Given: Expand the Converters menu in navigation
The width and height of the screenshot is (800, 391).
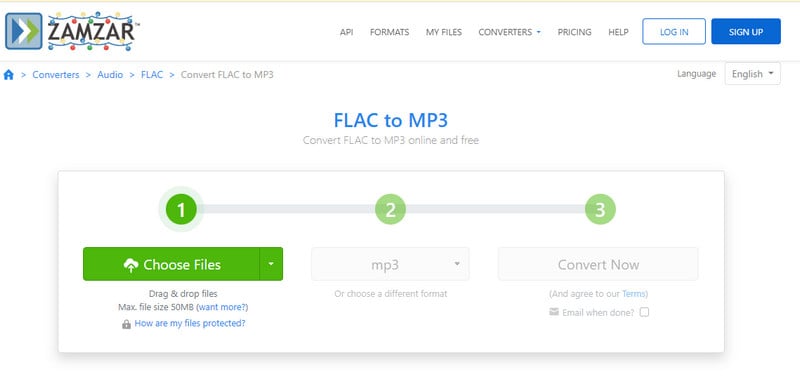Looking at the screenshot, I should click(509, 32).
